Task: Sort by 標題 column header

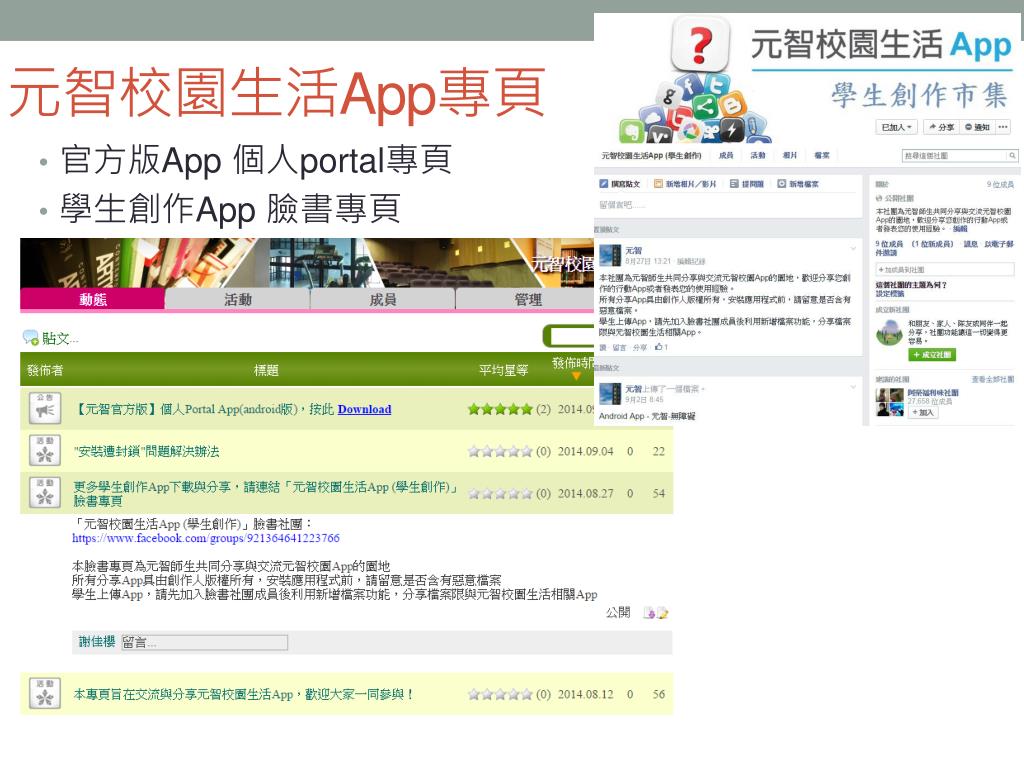Action: click(266, 370)
